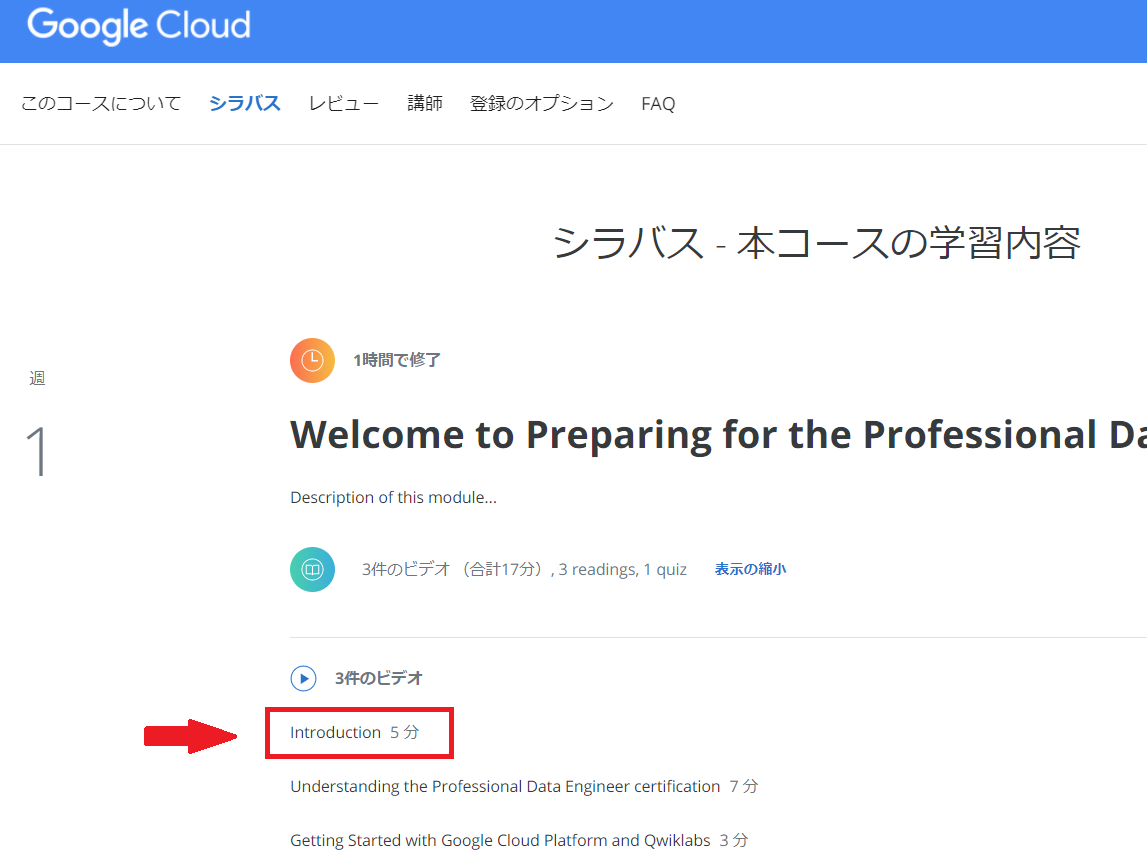Image resolution: width=1147 pixels, height=861 pixels.
Task: Click the teal book icon
Action: point(312,569)
